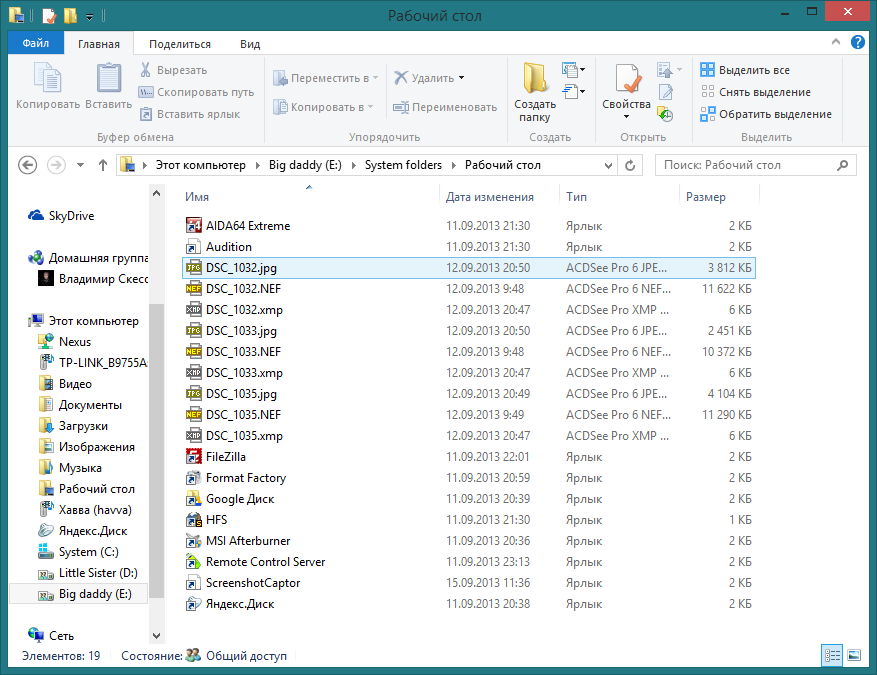The image size is (877, 675).
Task: Sort by the Имя column header
Action: coord(197,197)
